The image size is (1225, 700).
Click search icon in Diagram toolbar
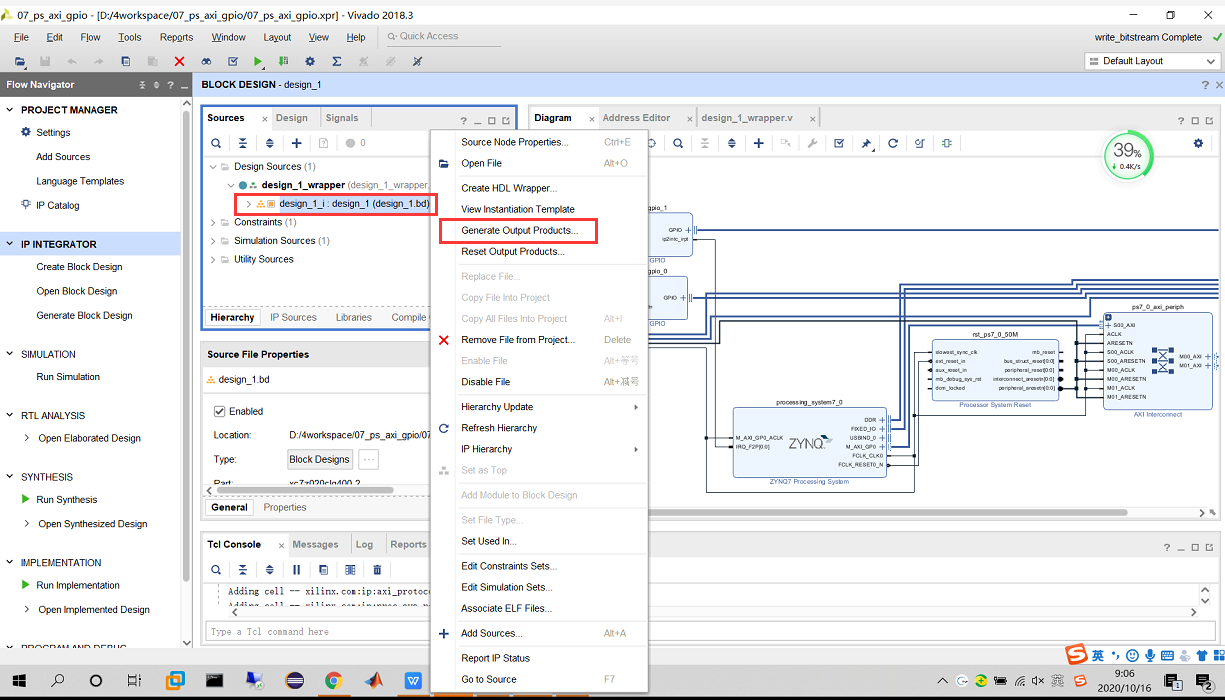click(678, 143)
